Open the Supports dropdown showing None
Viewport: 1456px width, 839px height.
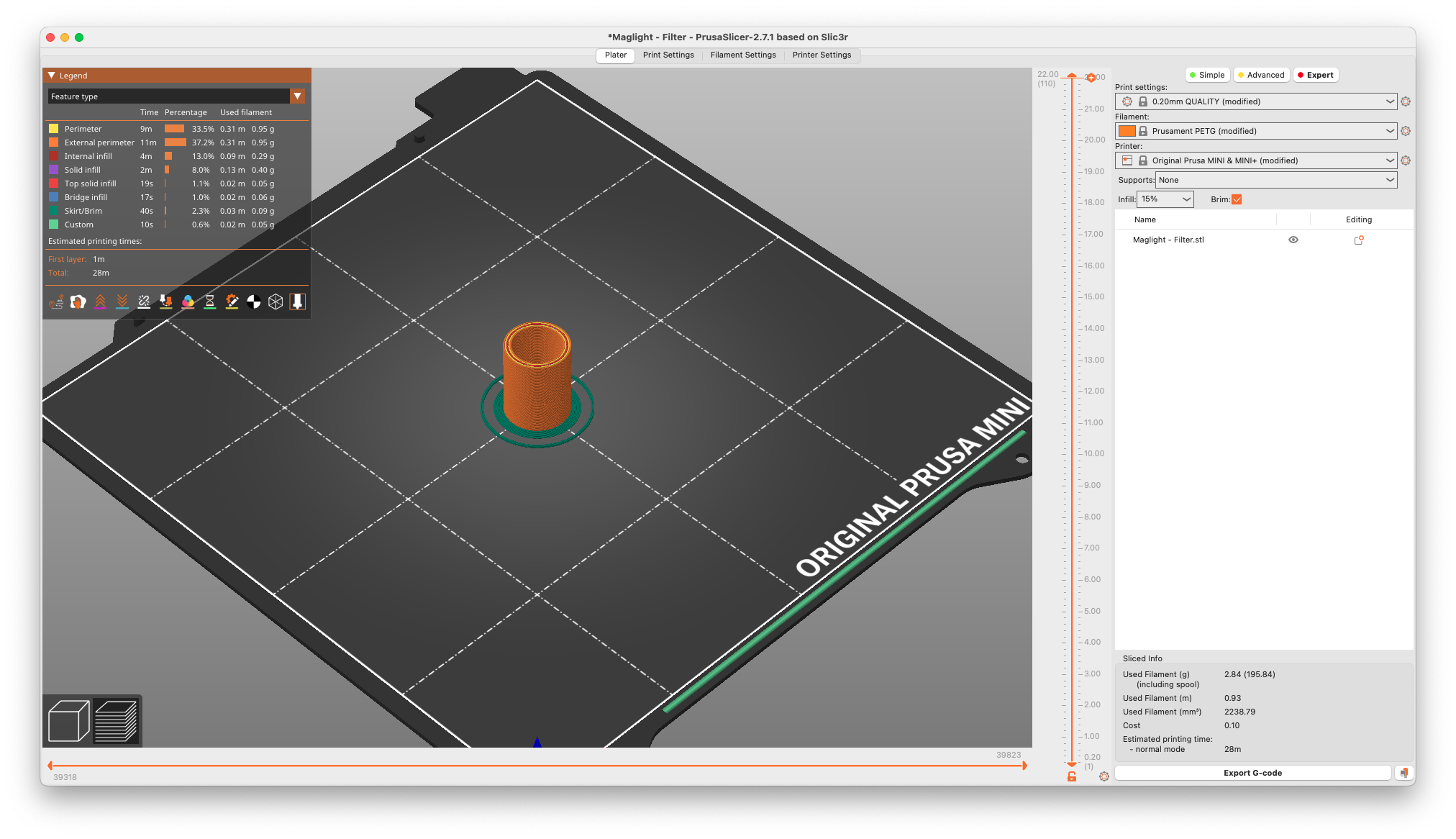pos(1276,180)
